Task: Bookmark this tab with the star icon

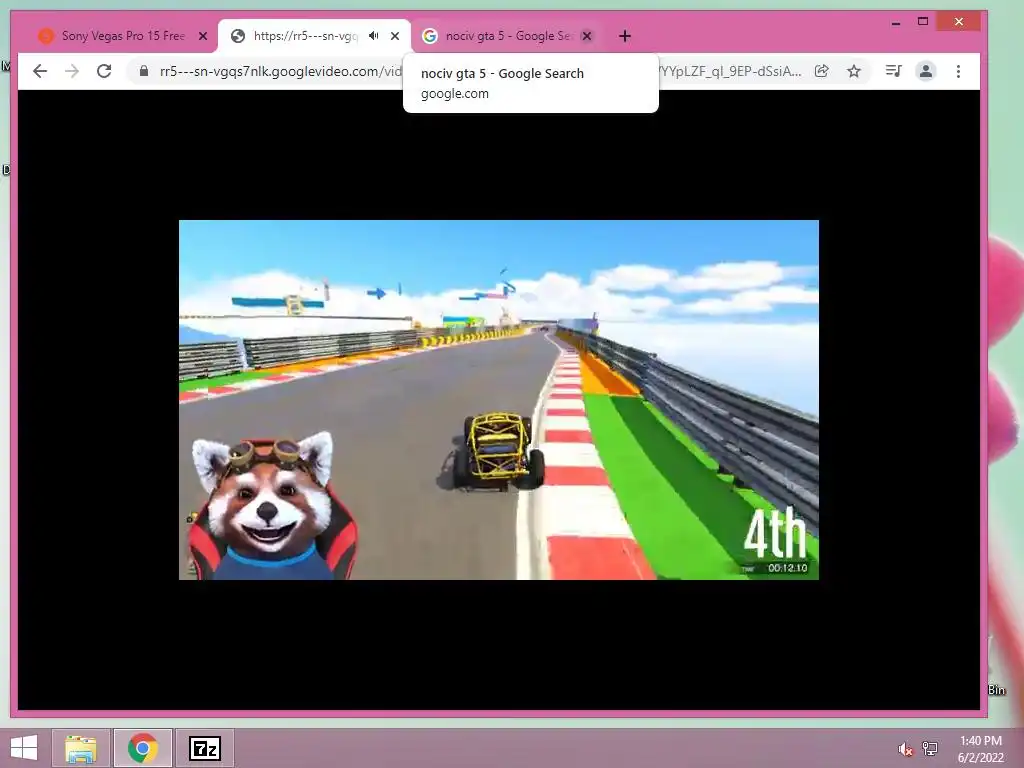Action: pyautogui.click(x=854, y=71)
